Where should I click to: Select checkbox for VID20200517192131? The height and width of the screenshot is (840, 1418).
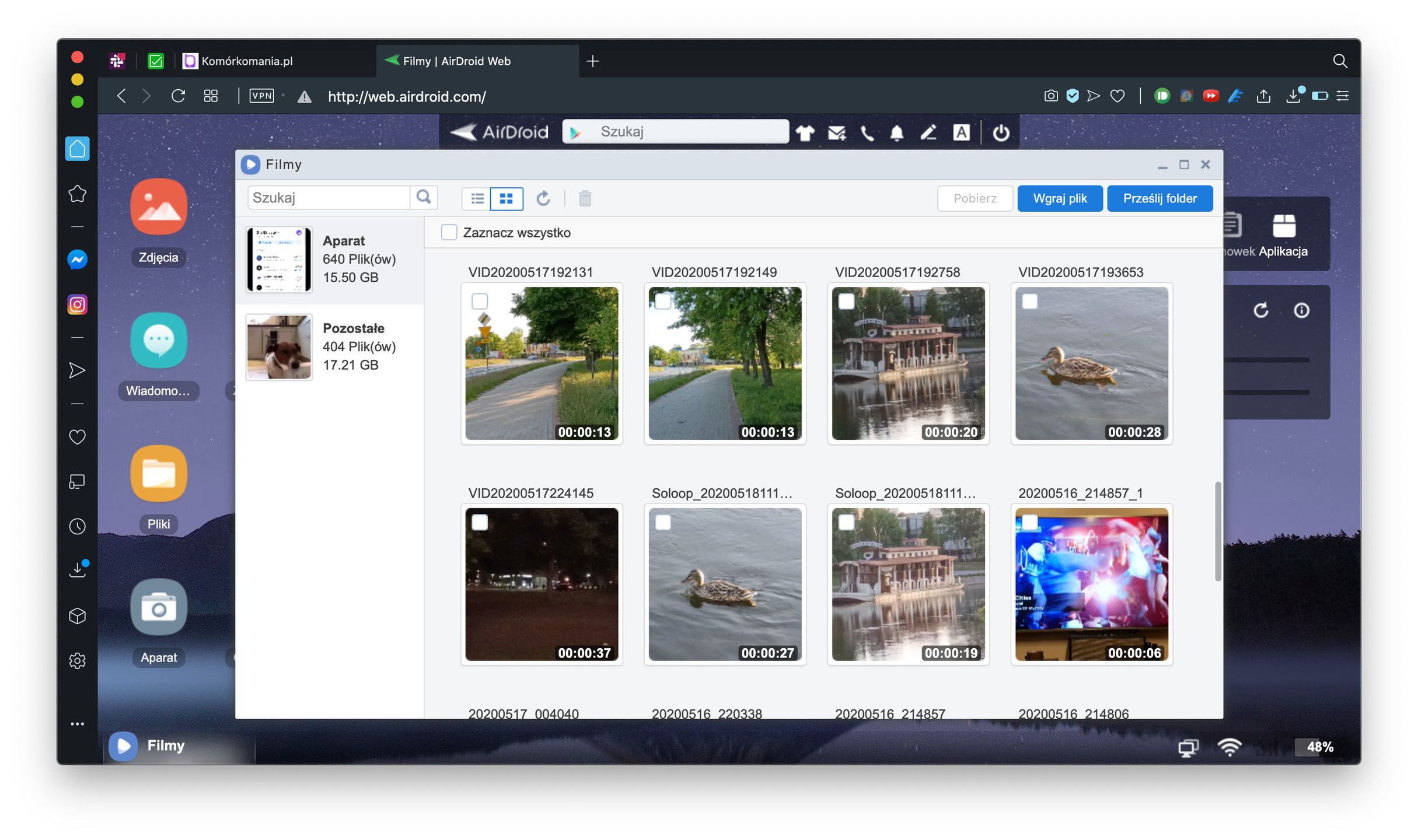(x=480, y=302)
